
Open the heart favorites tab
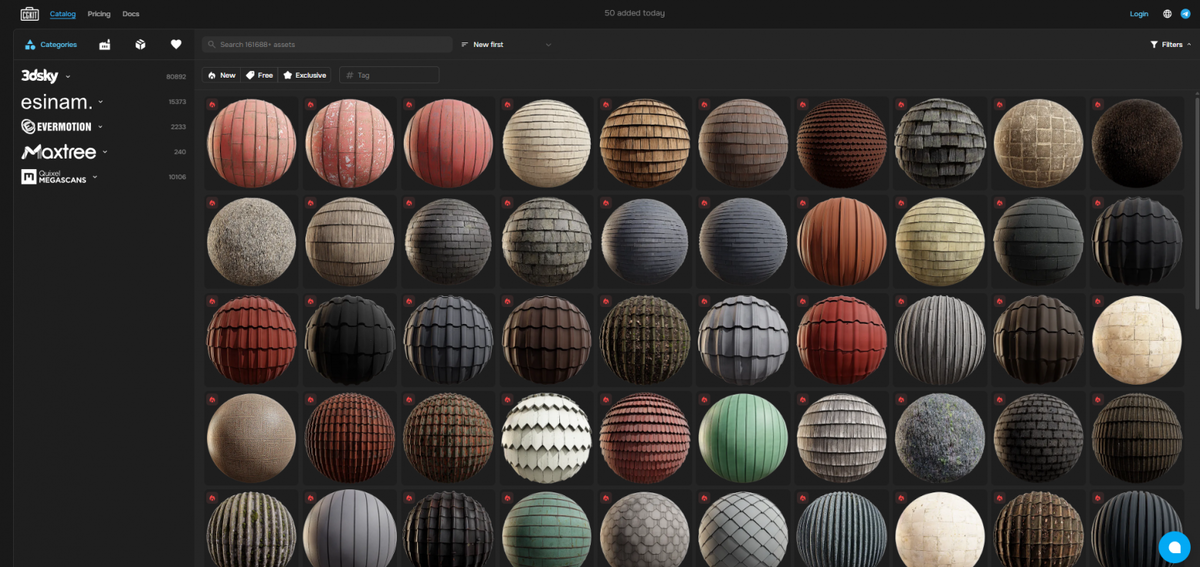pyautogui.click(x=176, y=45)
